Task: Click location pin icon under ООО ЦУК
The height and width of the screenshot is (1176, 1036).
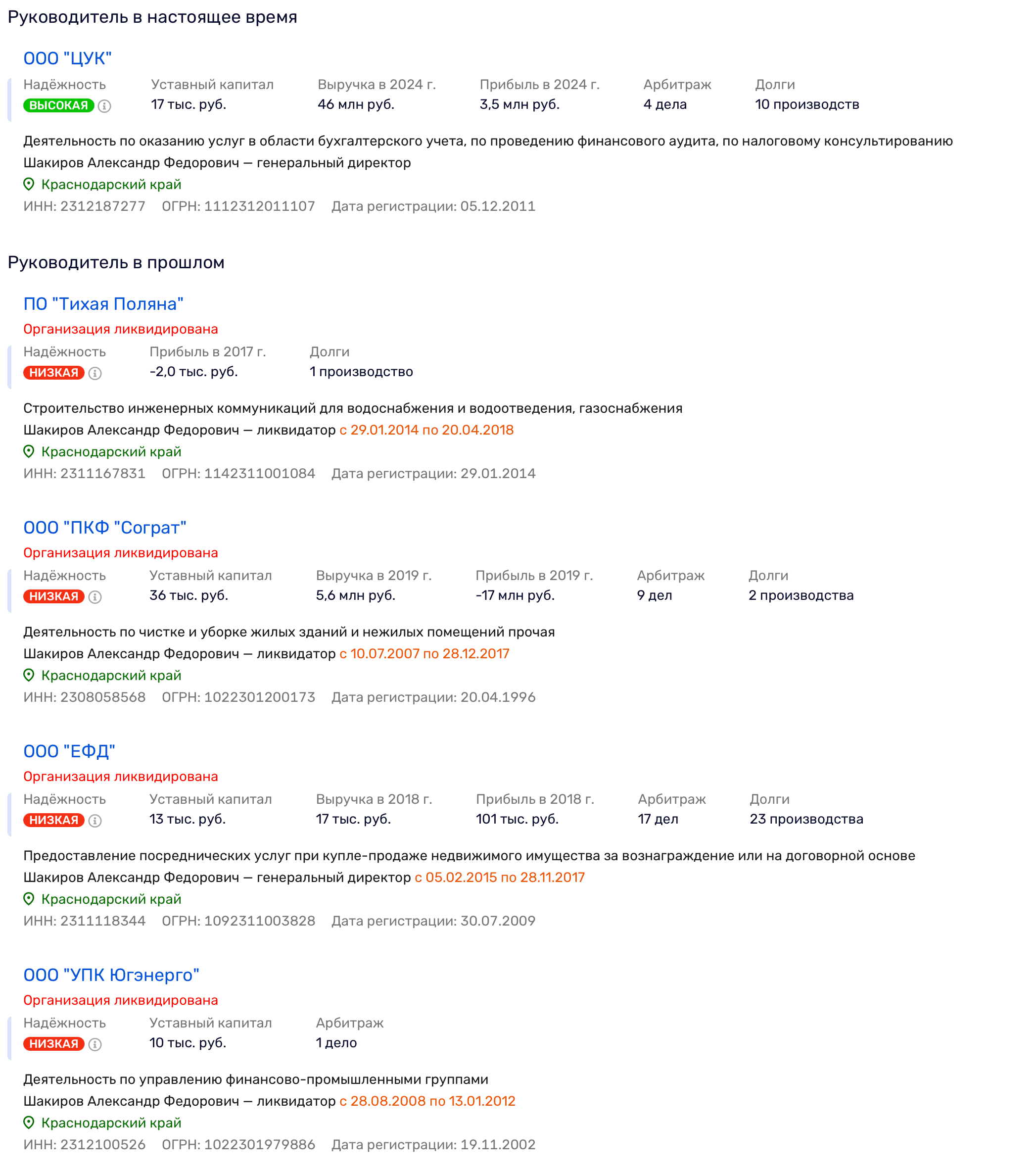Action: (29, 185)
